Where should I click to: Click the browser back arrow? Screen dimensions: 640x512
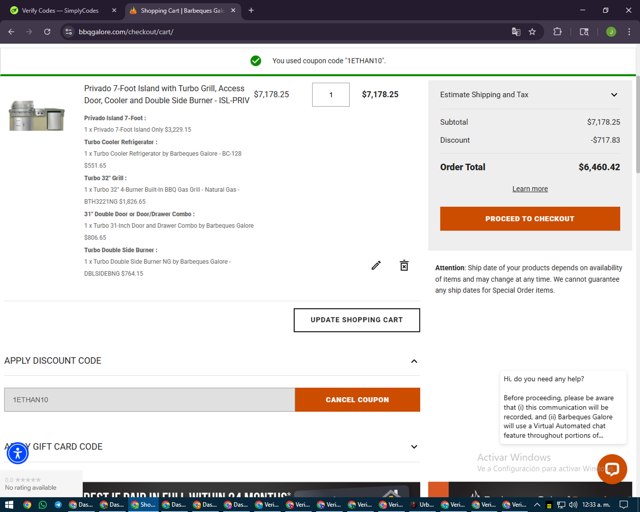pyautogui.click(x=11, y=32)
